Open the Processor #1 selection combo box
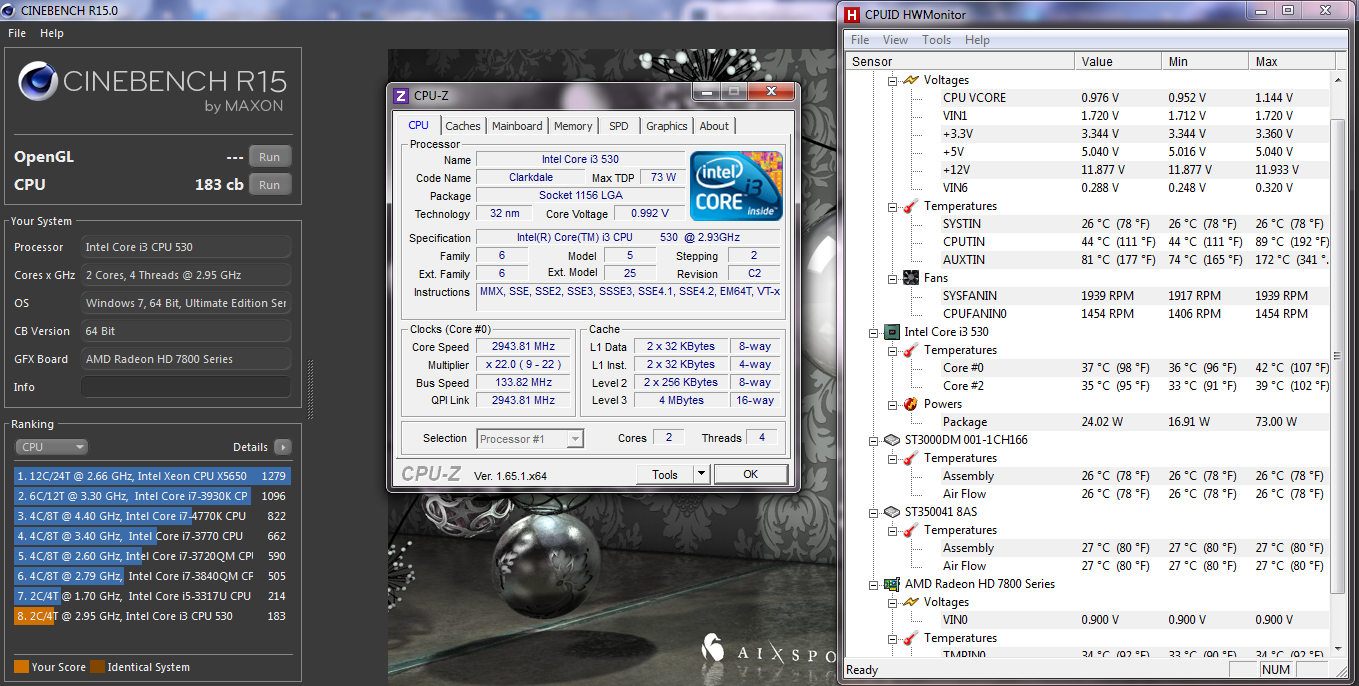This screenshot has width=1359, height=686. pyautogui.click(x=530, y=439)
